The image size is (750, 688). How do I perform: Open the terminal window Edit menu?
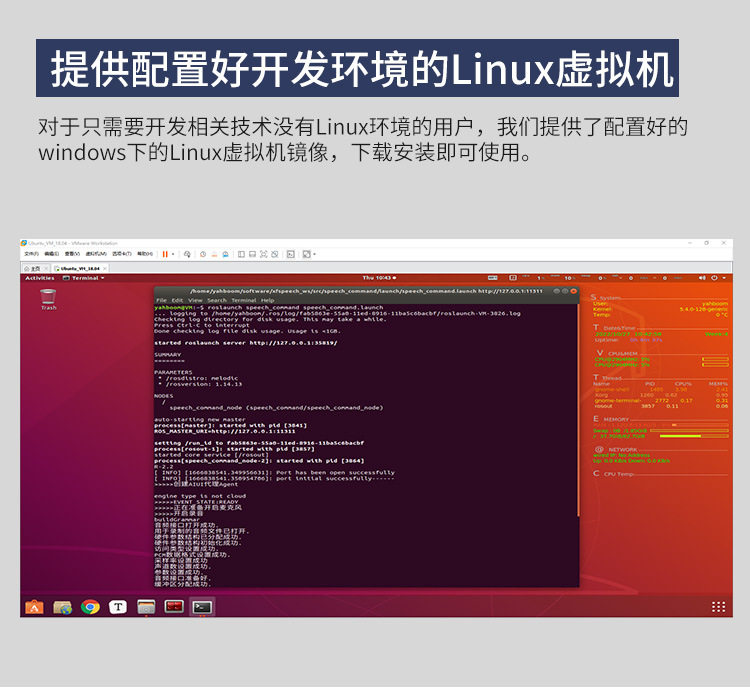pos(177,300)
